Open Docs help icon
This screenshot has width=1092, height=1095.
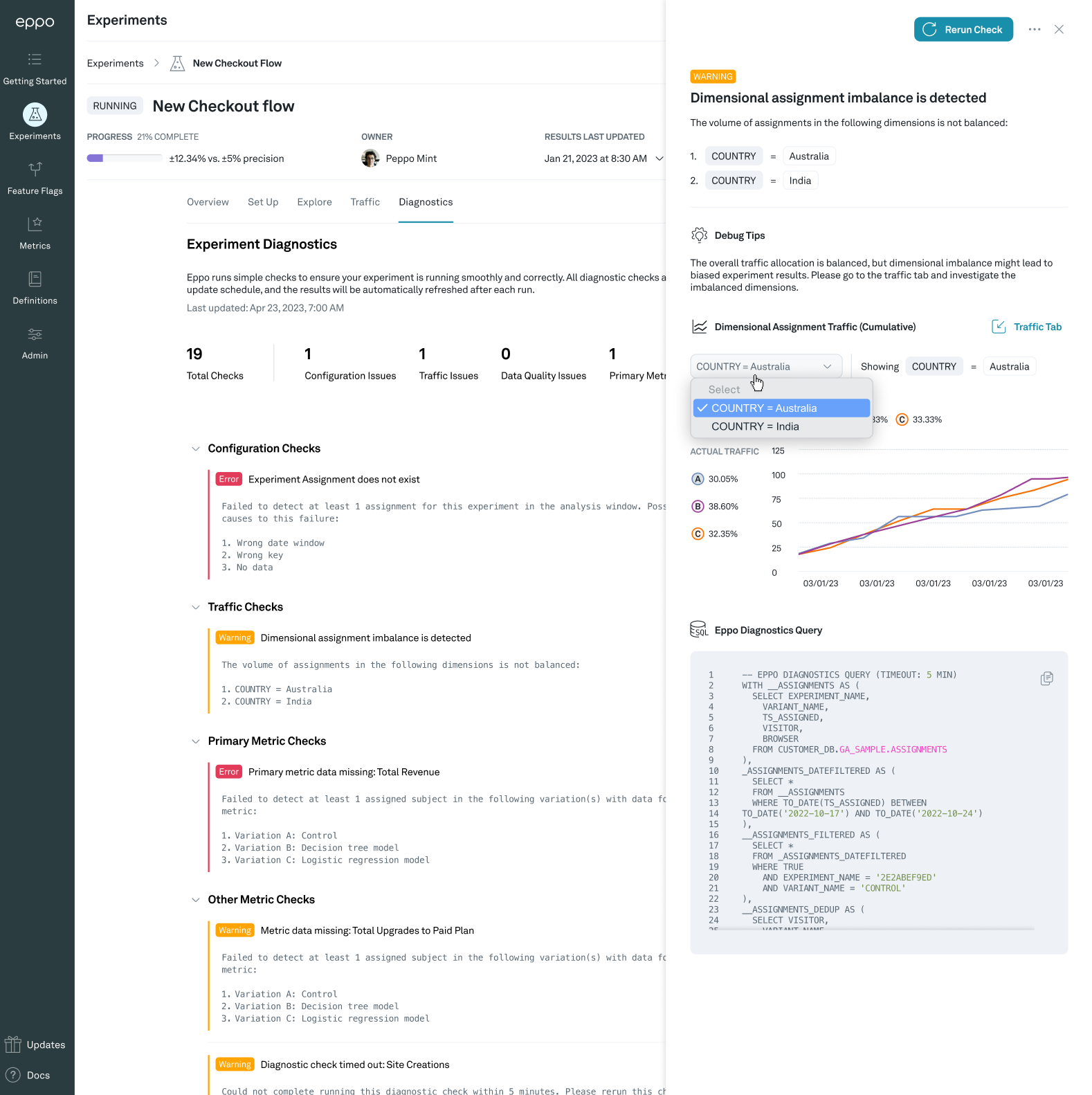pyautogui.click(x=13, y=1075)
